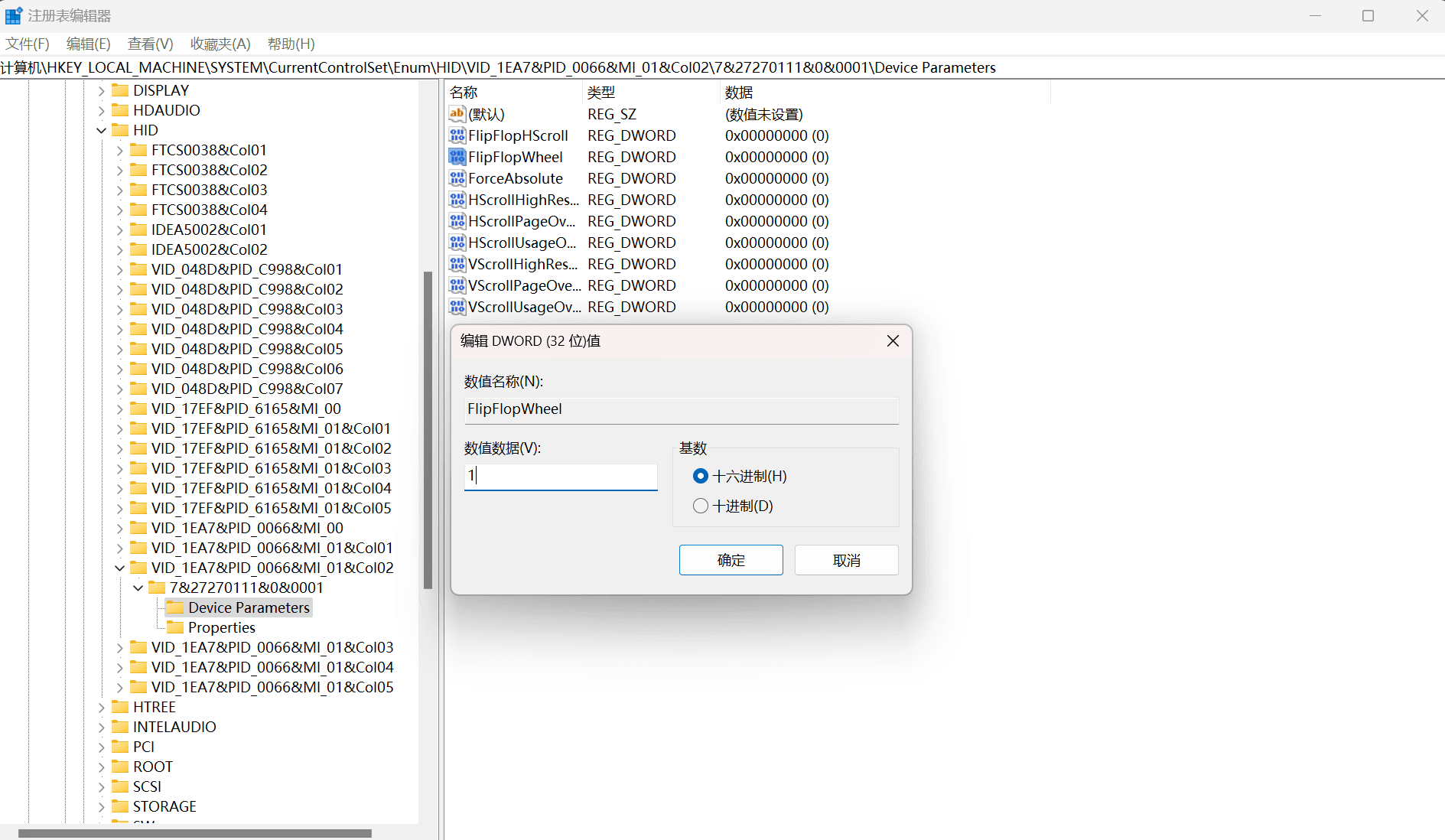Collapse the 7&27270111&0&0001 subkey
1445x840 pixels.
[138, 588]
